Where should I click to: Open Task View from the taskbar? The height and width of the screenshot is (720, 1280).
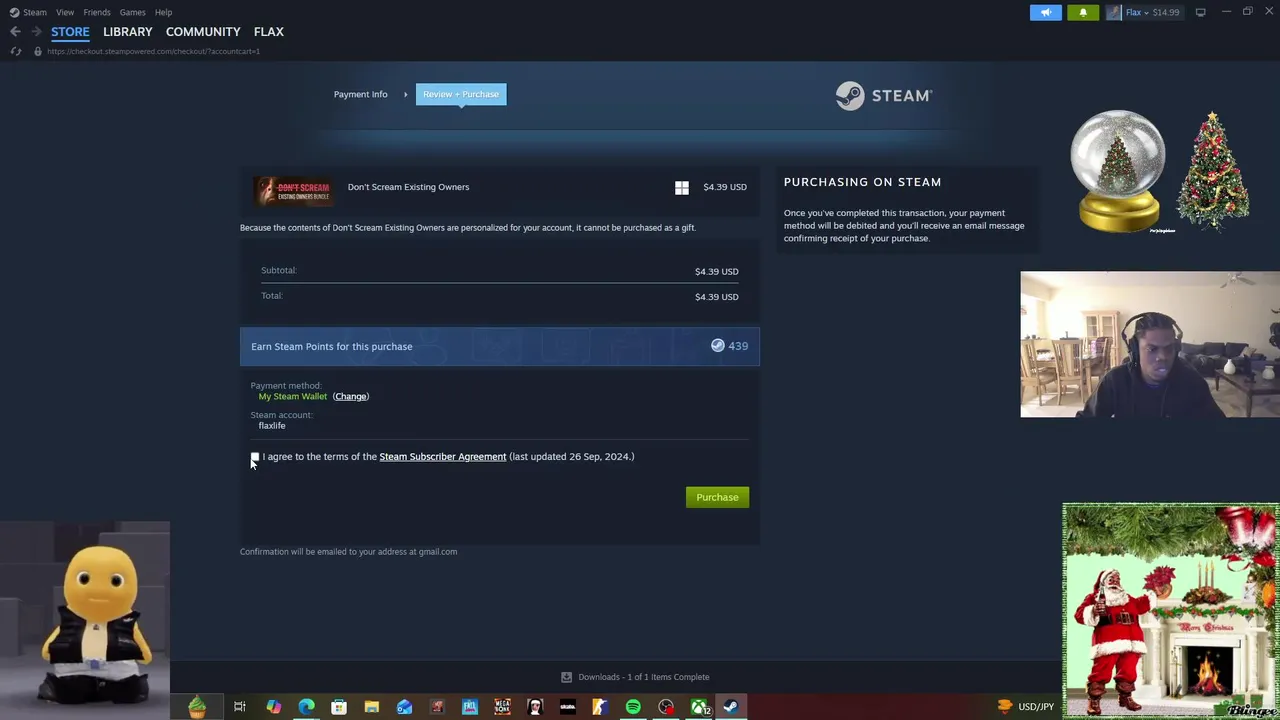tap(240, 707)
